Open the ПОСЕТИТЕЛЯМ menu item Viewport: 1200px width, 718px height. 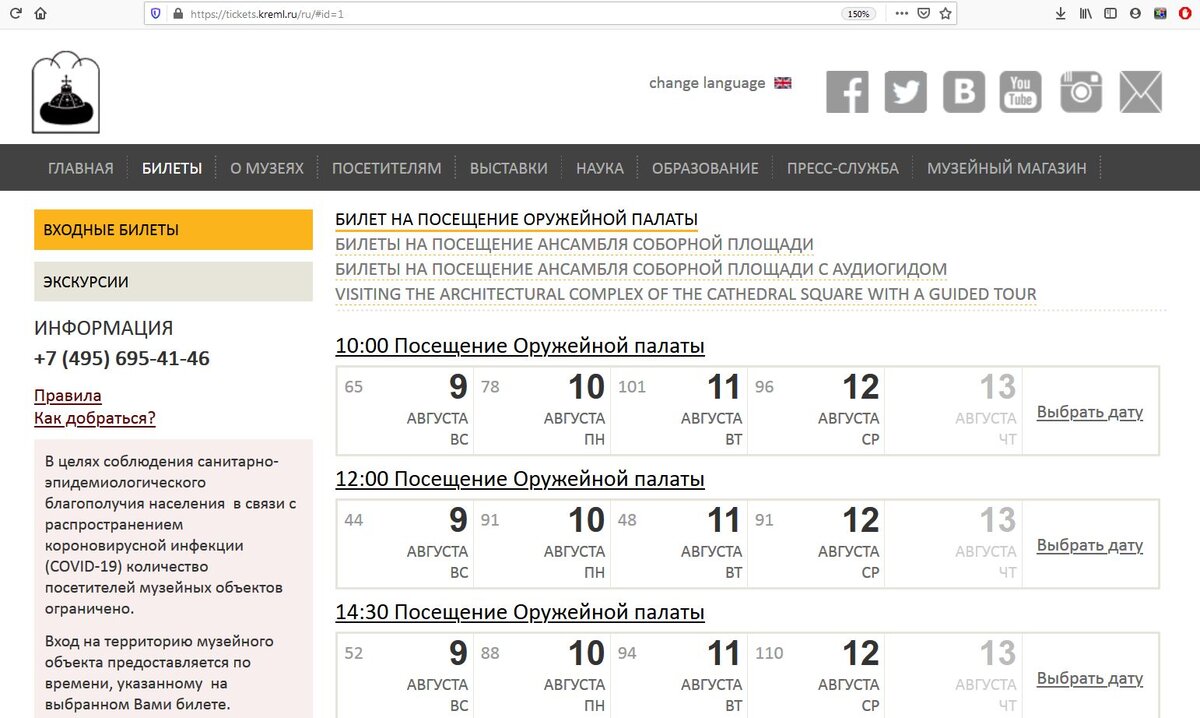(x=387, y=168)
